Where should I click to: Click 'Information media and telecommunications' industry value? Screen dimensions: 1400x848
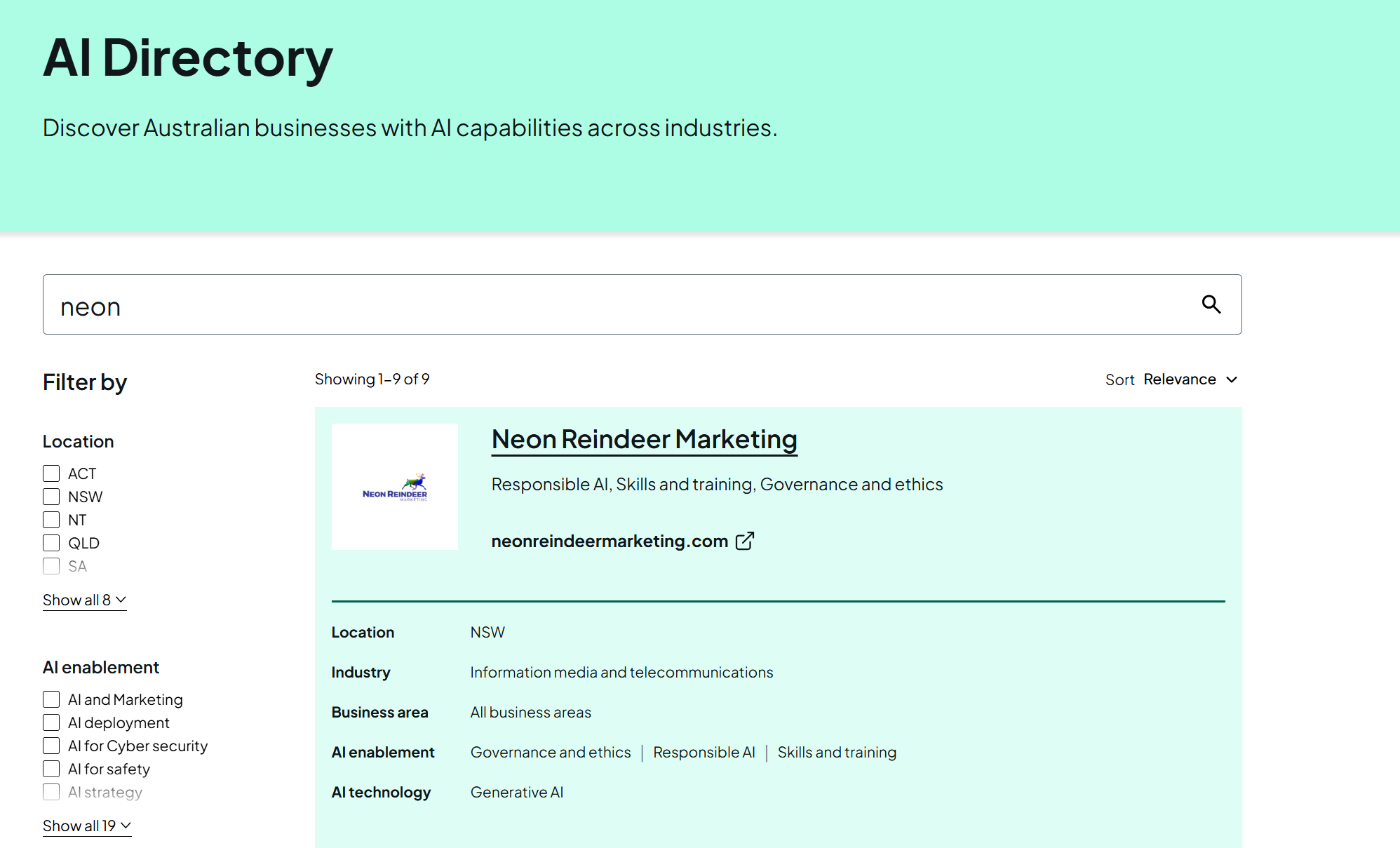pyautogui.click(x=621, y=673)
